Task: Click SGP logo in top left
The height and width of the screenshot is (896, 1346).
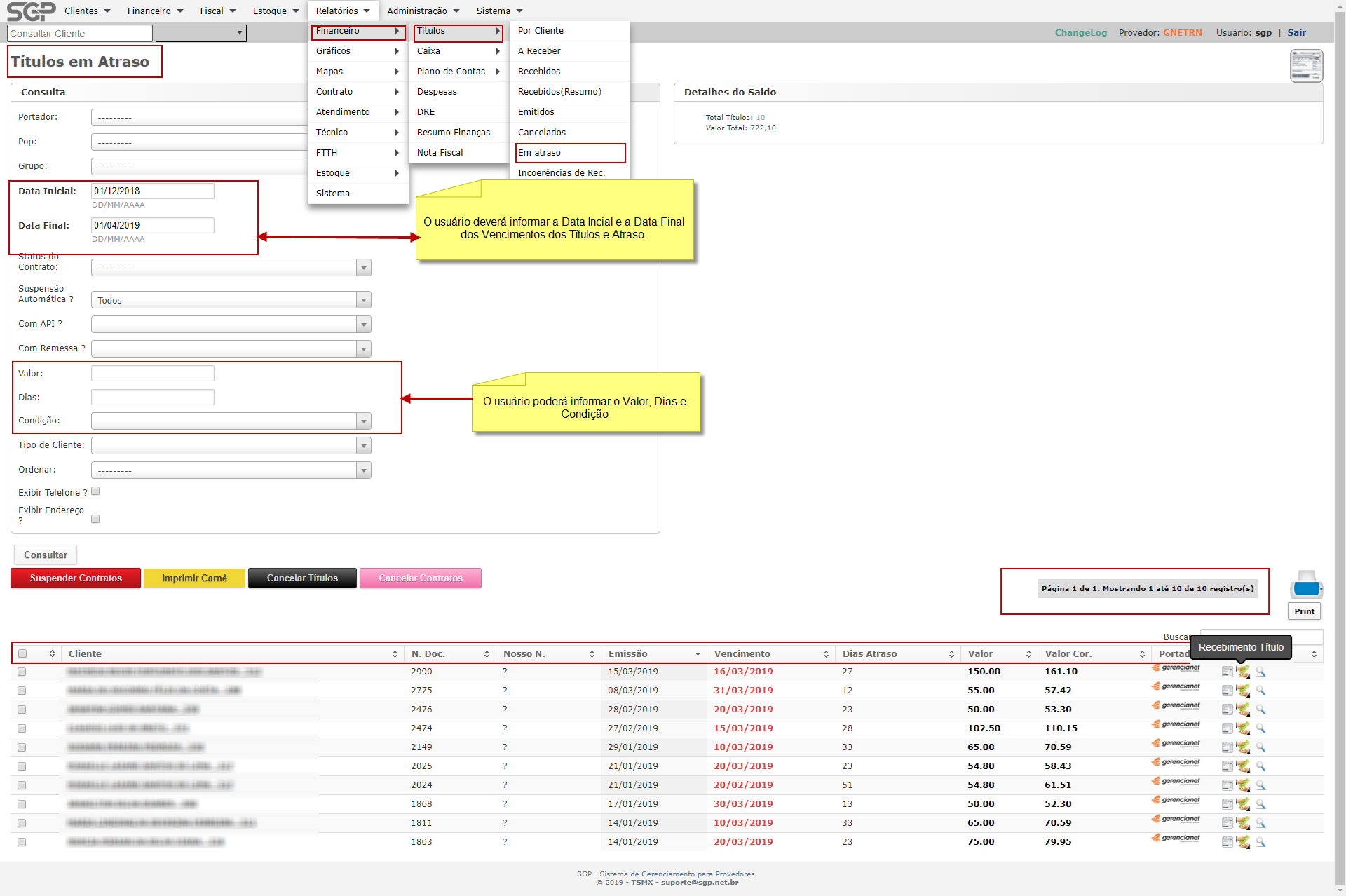Action: click(x=31, y=11)
